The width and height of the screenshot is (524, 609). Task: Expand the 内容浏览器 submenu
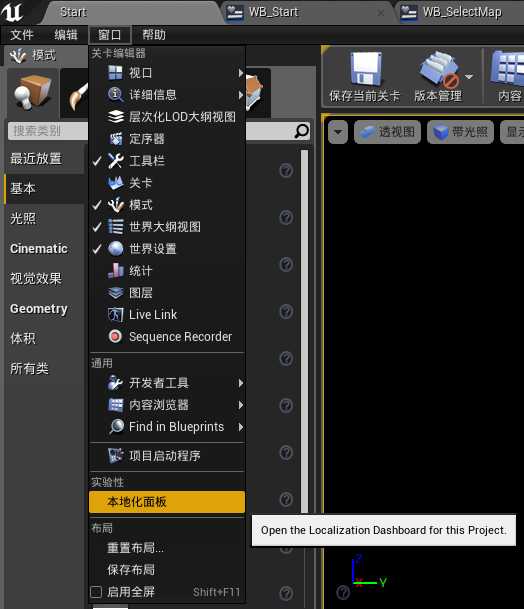tap(167, 405)
